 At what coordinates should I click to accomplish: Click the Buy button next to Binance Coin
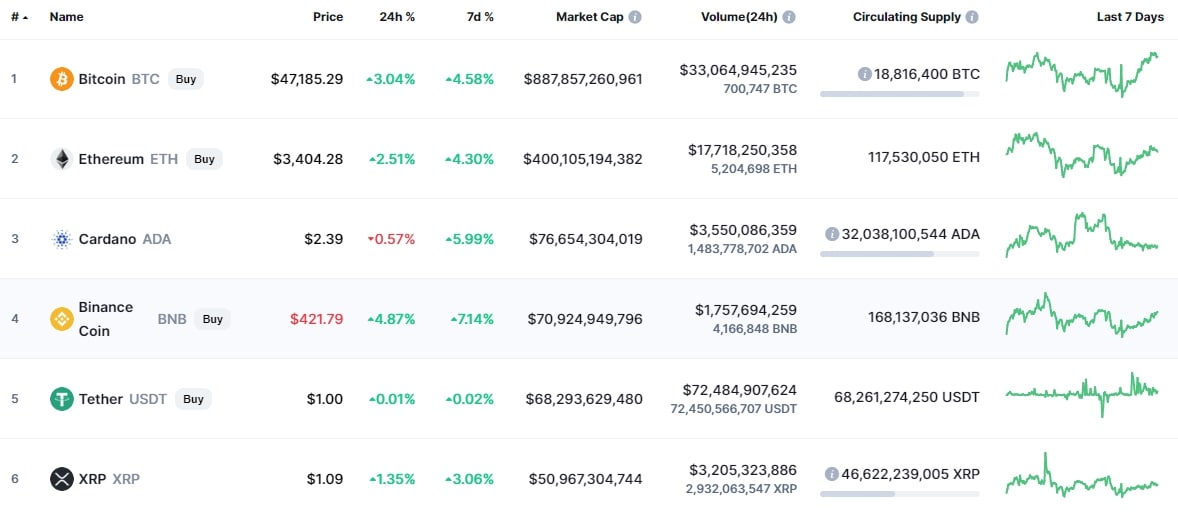pos(213,319)
